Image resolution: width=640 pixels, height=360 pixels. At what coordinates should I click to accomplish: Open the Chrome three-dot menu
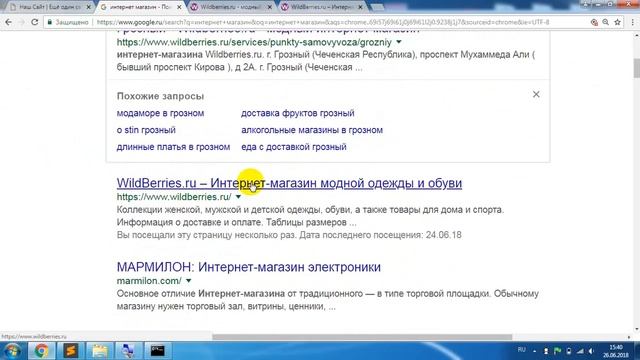(x=633, y=22)
